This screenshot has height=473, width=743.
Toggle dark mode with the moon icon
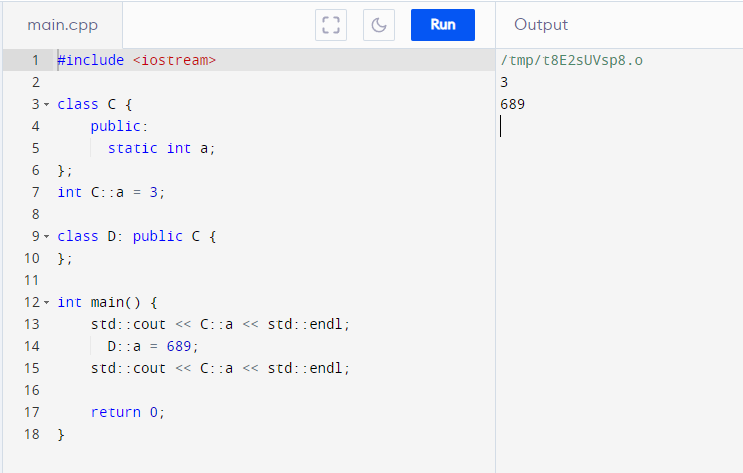(x=379, y=25)
